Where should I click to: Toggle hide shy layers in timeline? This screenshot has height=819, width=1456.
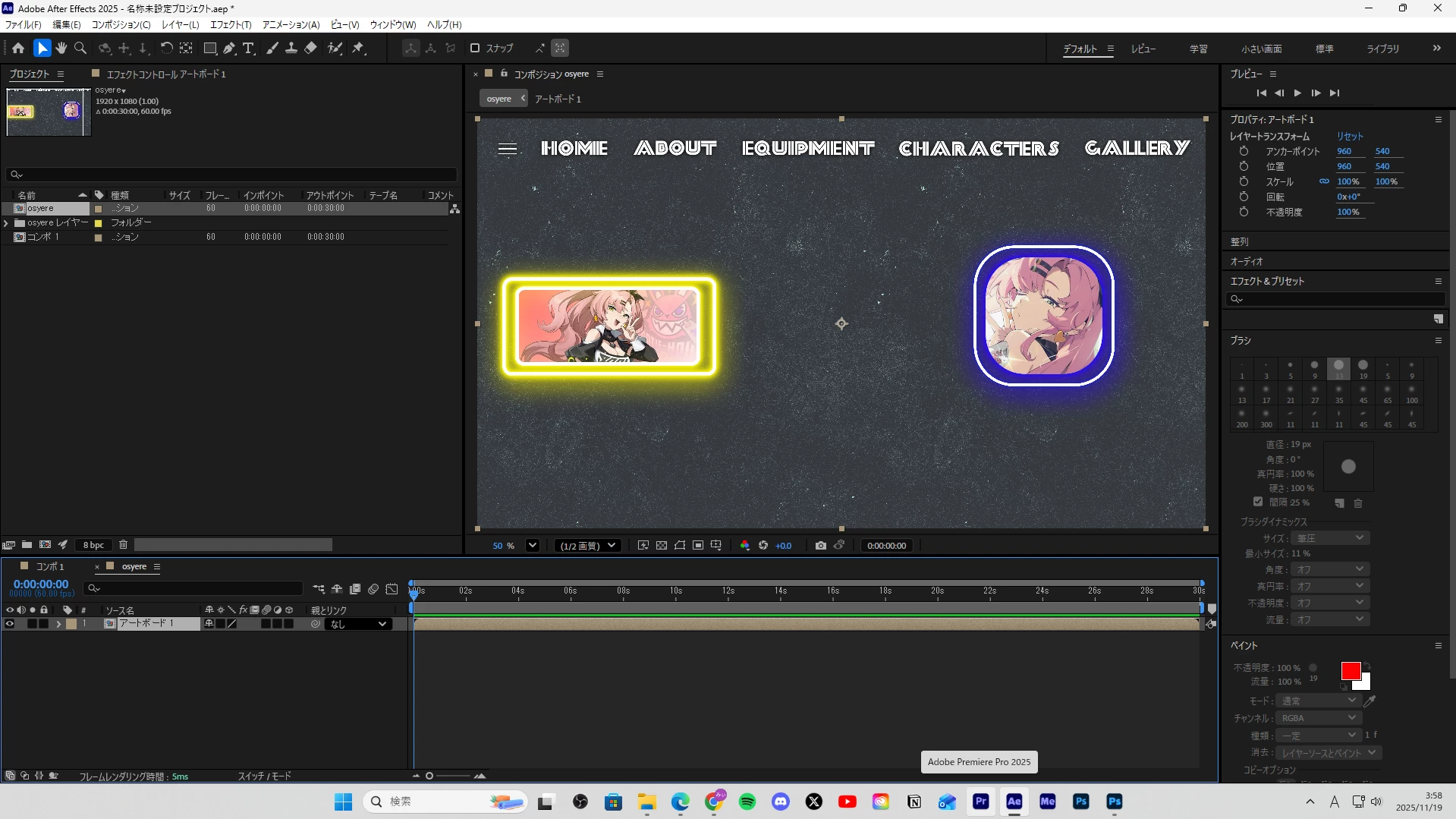point(337,588)
